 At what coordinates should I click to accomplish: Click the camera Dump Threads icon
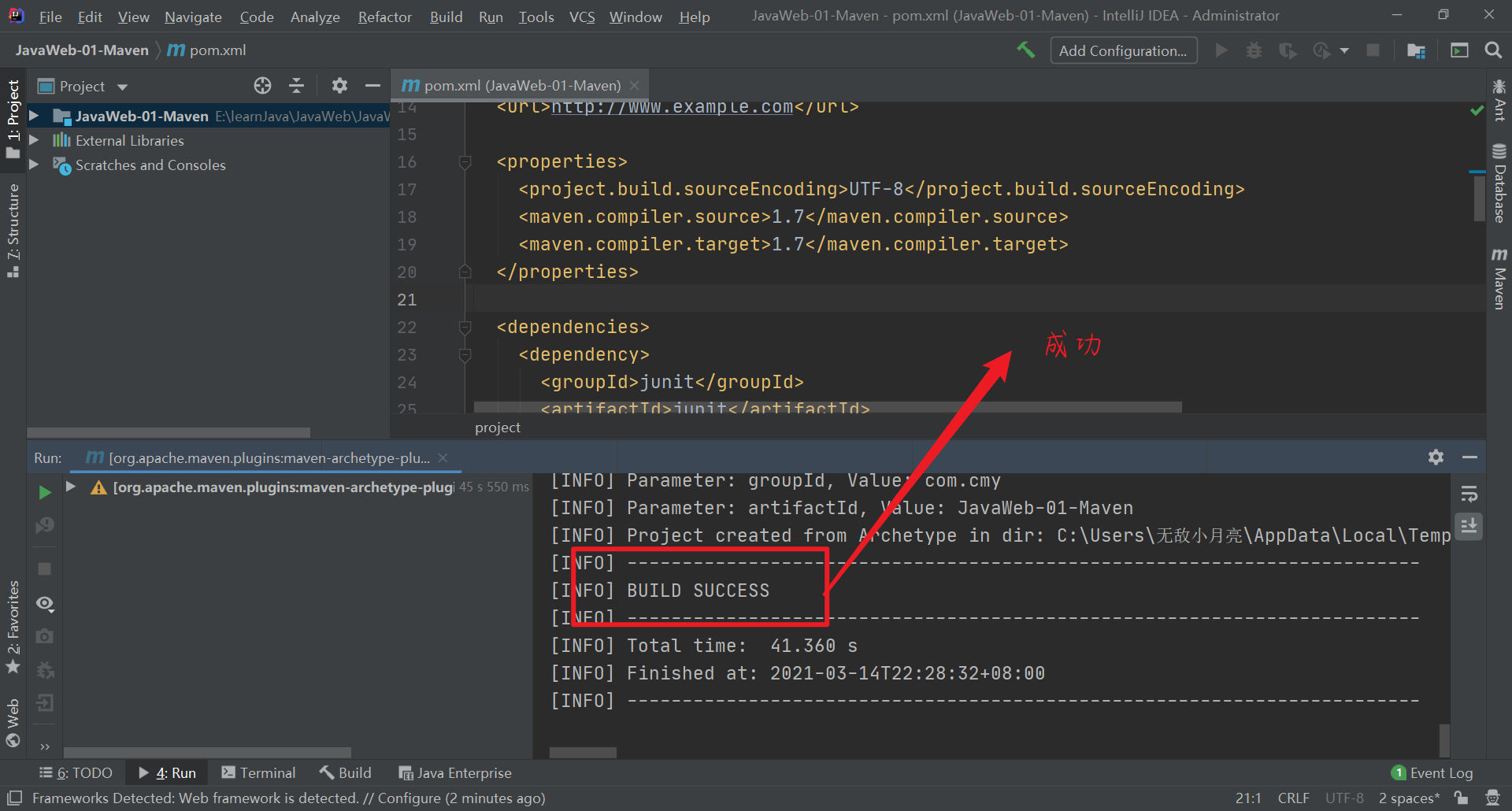coord(45,635)
